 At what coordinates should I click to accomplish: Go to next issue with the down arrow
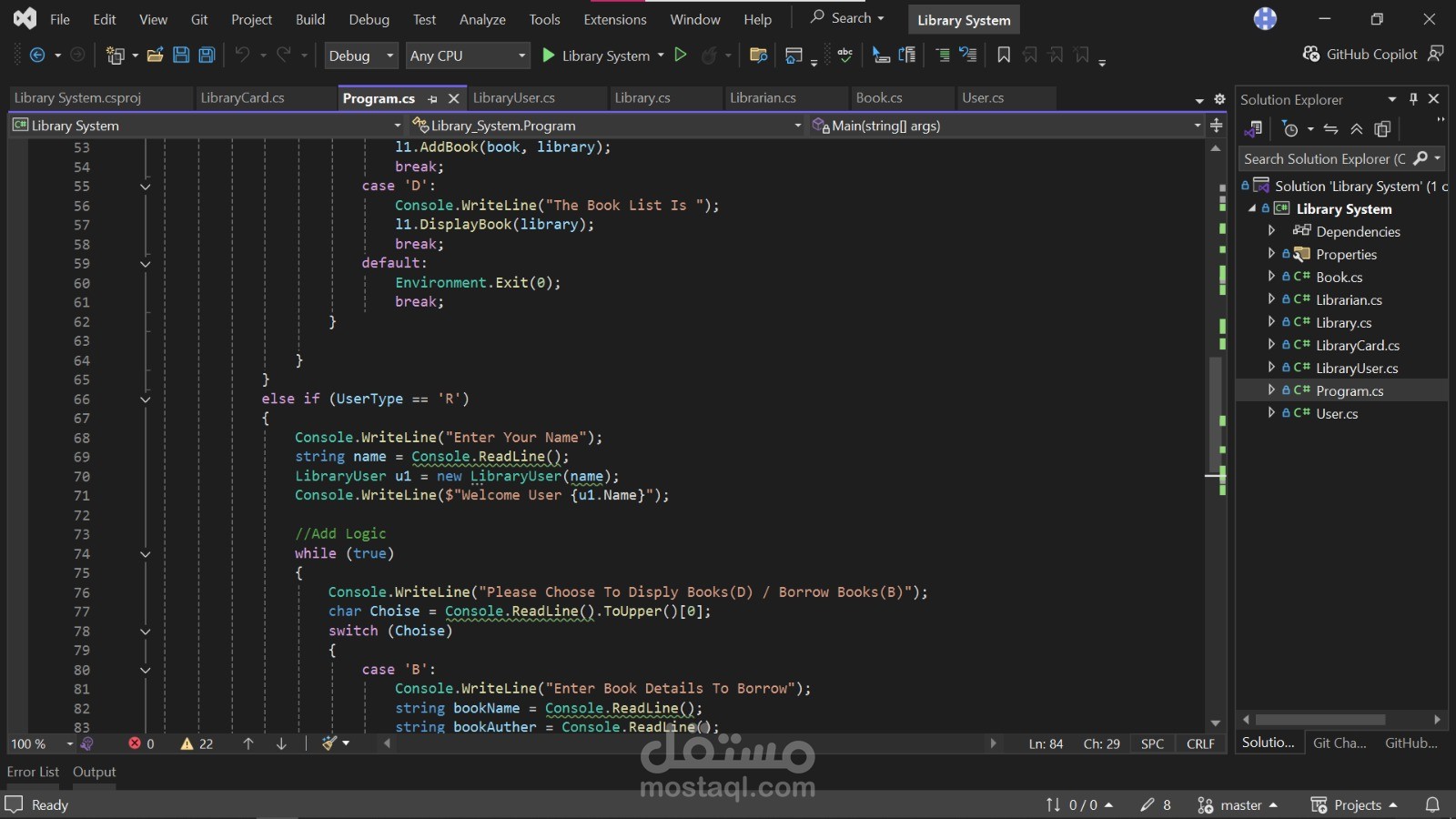pyautogui.click(x=281, y=743)
